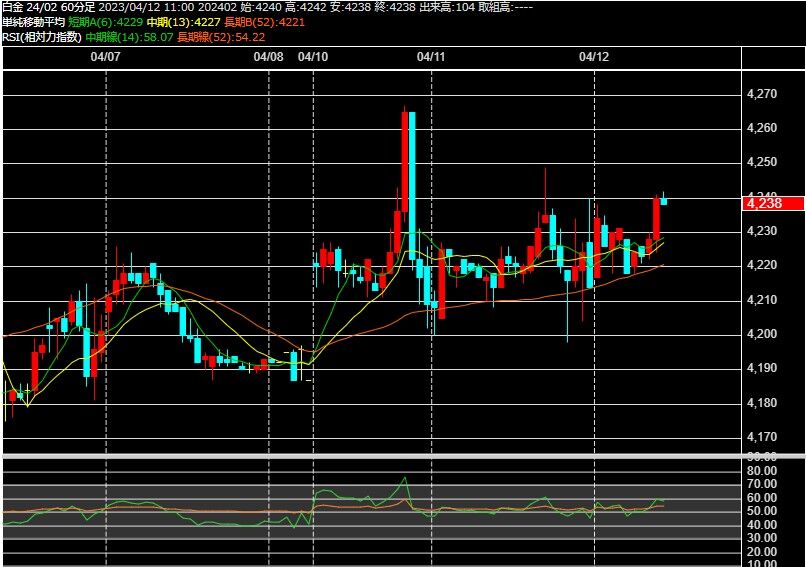806x567 pixels.
Task: Click the 4,270 price axis label
Action: 762,94
